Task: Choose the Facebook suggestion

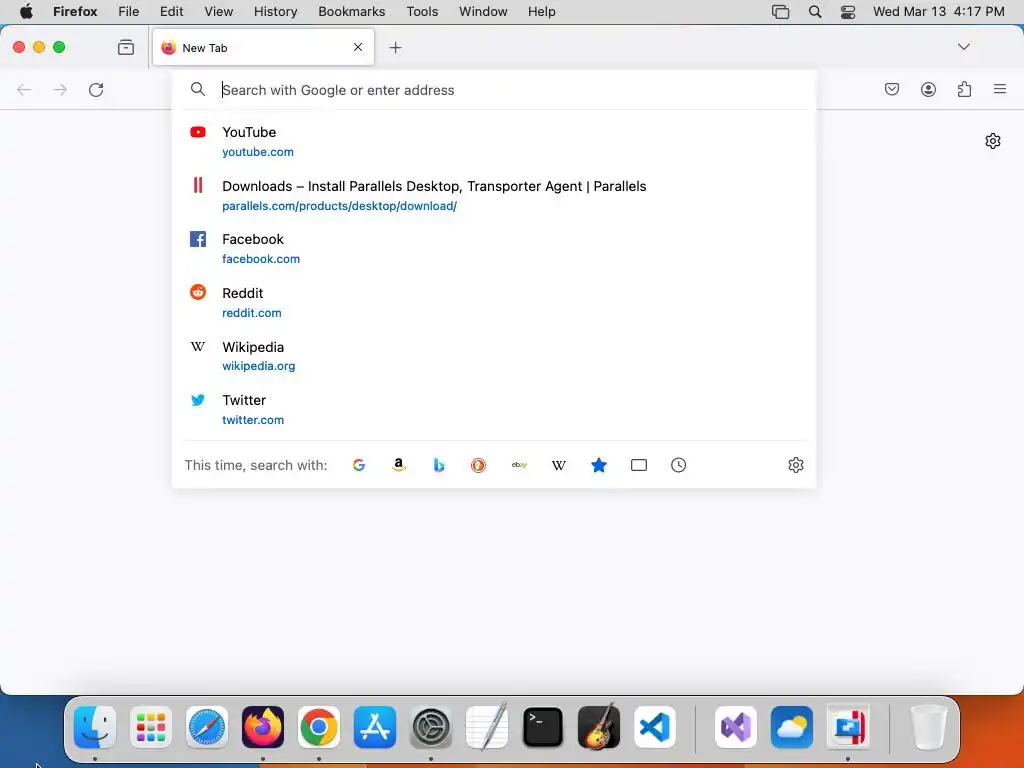Action: tap(494, 248)
